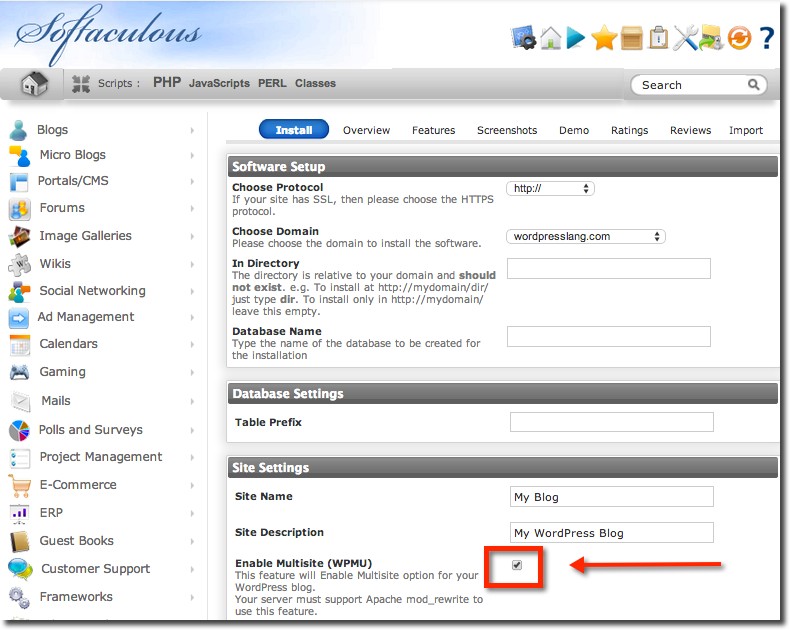Click the scripts grid icon beside Scripts label

[x=81, y=84]
